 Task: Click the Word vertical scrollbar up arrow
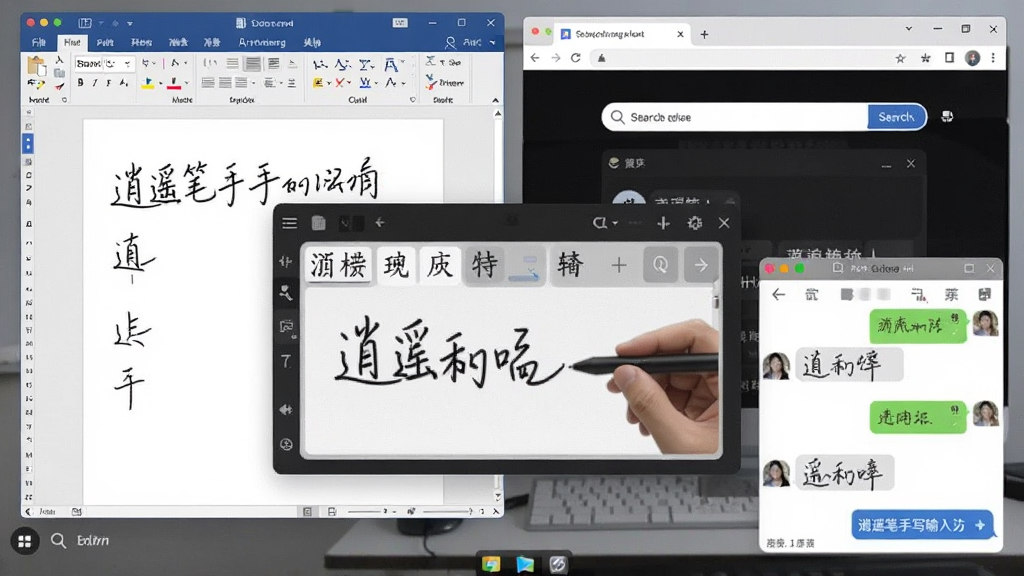498,114
